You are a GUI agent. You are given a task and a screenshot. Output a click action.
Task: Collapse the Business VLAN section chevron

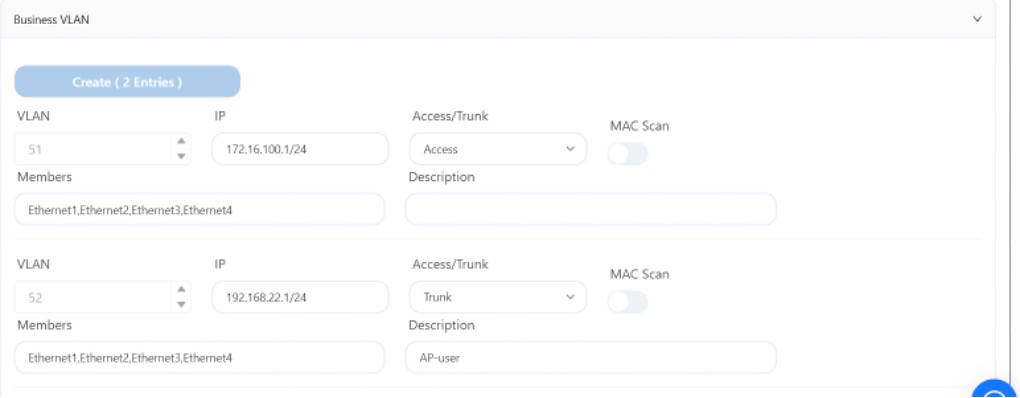click(x=977, y=20)
